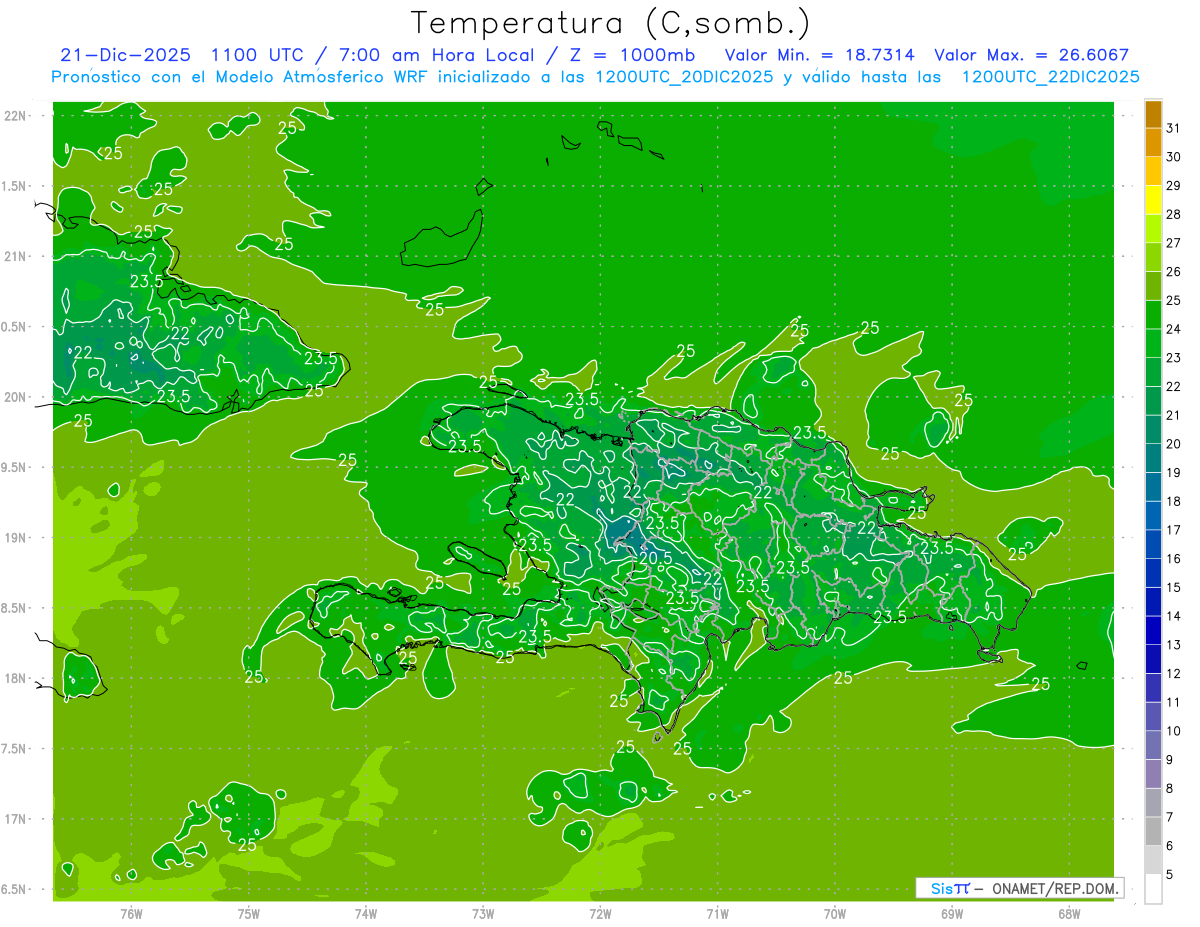Click the "73W" longitude axis label
Viewport: 1200px width, 927px height.
click(483, 914)
